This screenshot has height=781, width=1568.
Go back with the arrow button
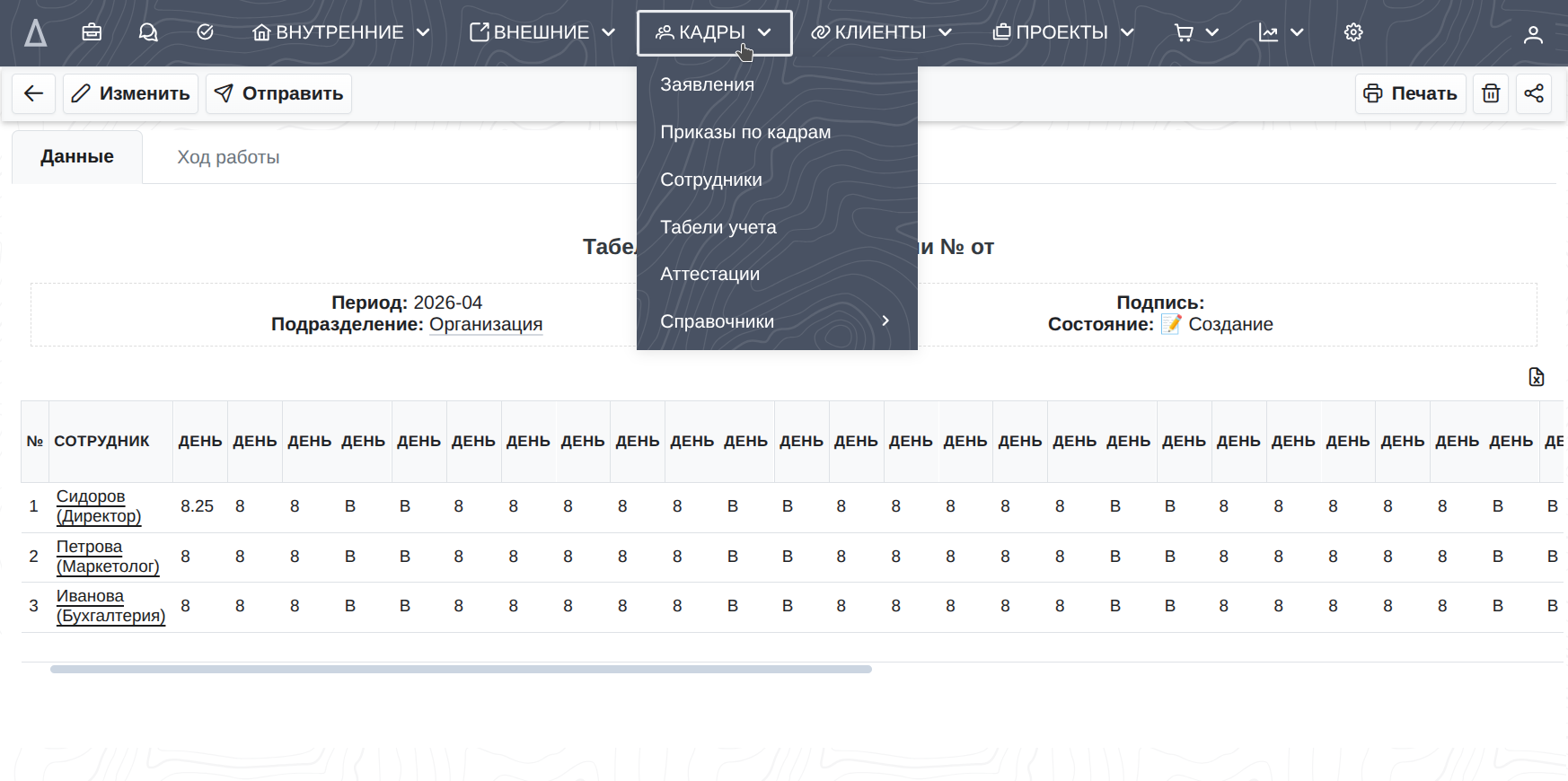(x=34, y=93)
